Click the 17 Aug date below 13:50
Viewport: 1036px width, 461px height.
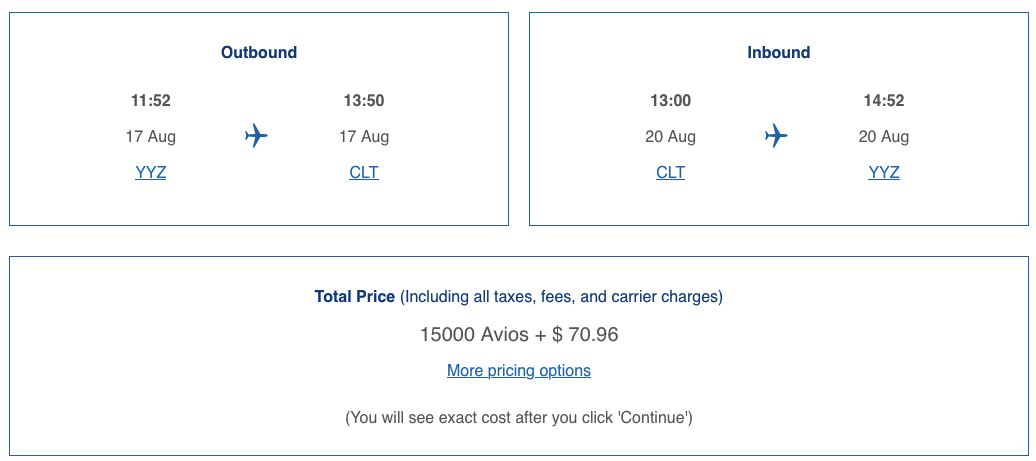[364, 136]
